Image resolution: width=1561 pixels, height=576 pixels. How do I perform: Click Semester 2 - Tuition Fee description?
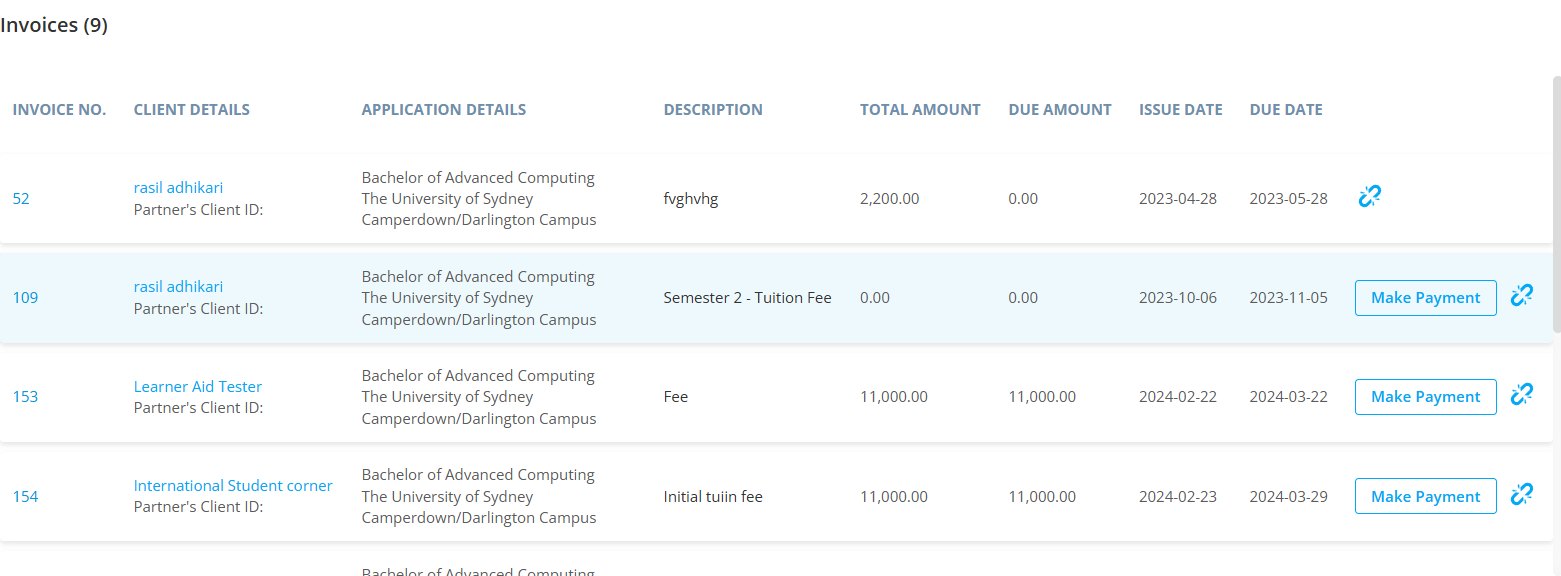[748, 298]
